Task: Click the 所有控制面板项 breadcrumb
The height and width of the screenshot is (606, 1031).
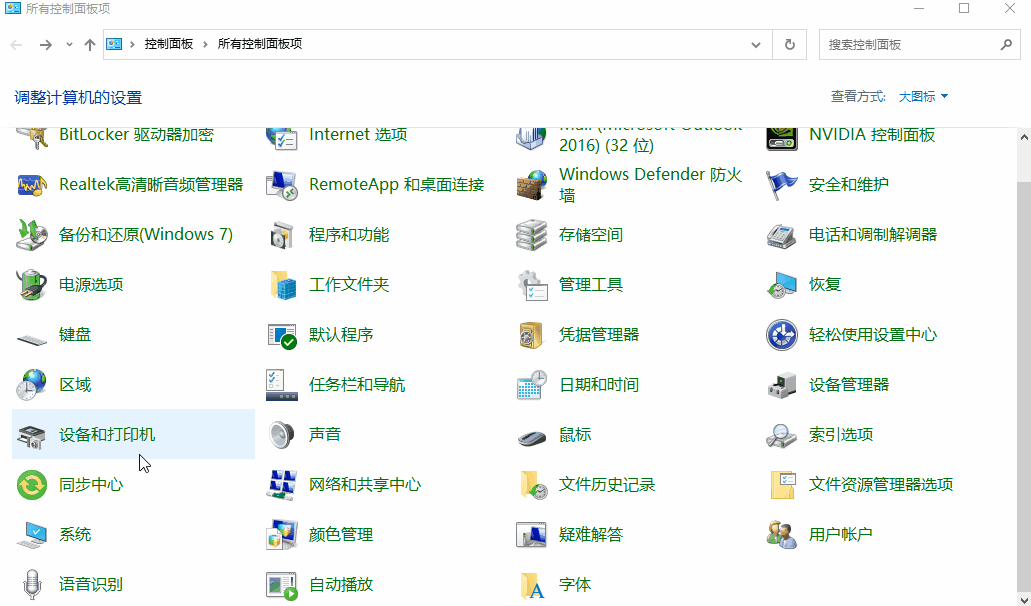Action: [x=260, y=44]
